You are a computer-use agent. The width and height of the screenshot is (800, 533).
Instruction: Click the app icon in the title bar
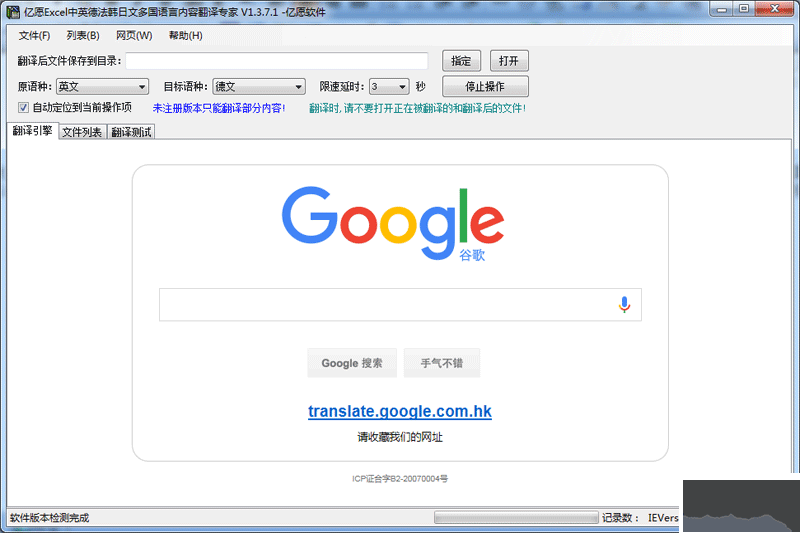(13, 11)
